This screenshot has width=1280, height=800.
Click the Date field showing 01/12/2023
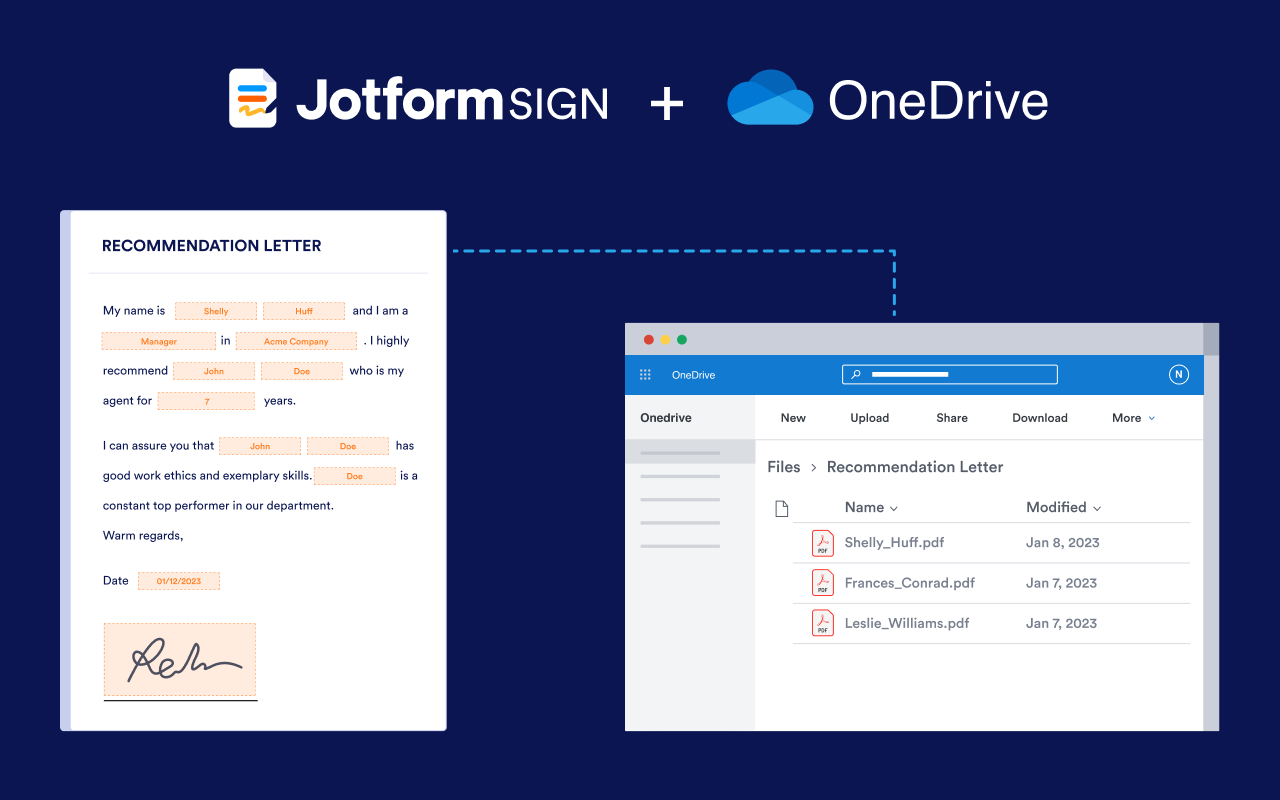(179, 580)
